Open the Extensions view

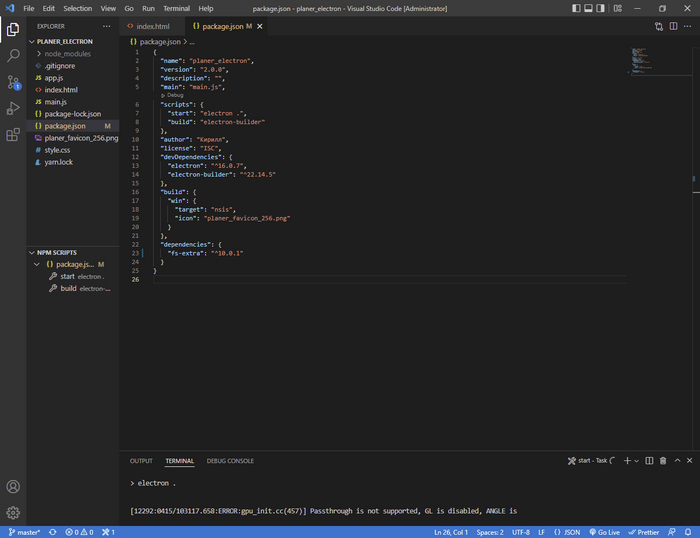point(13,134)
